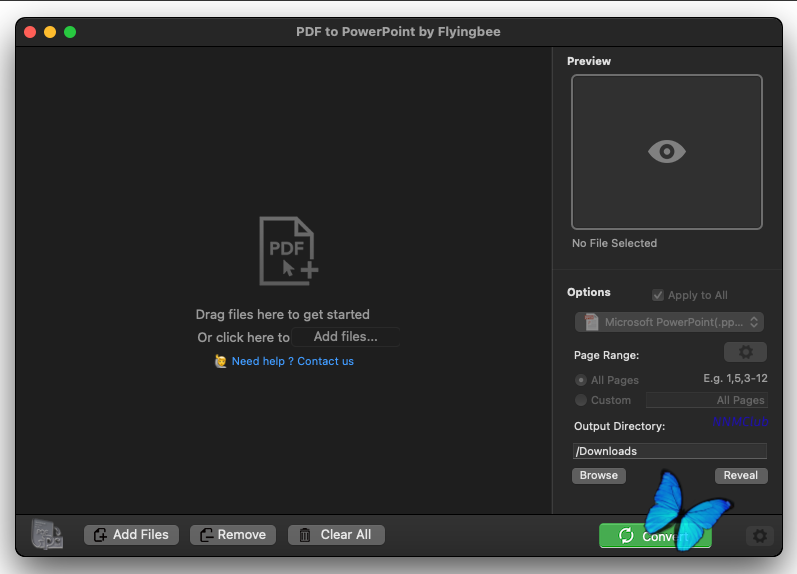Click the /Downloads output directory field

(669, 451)
